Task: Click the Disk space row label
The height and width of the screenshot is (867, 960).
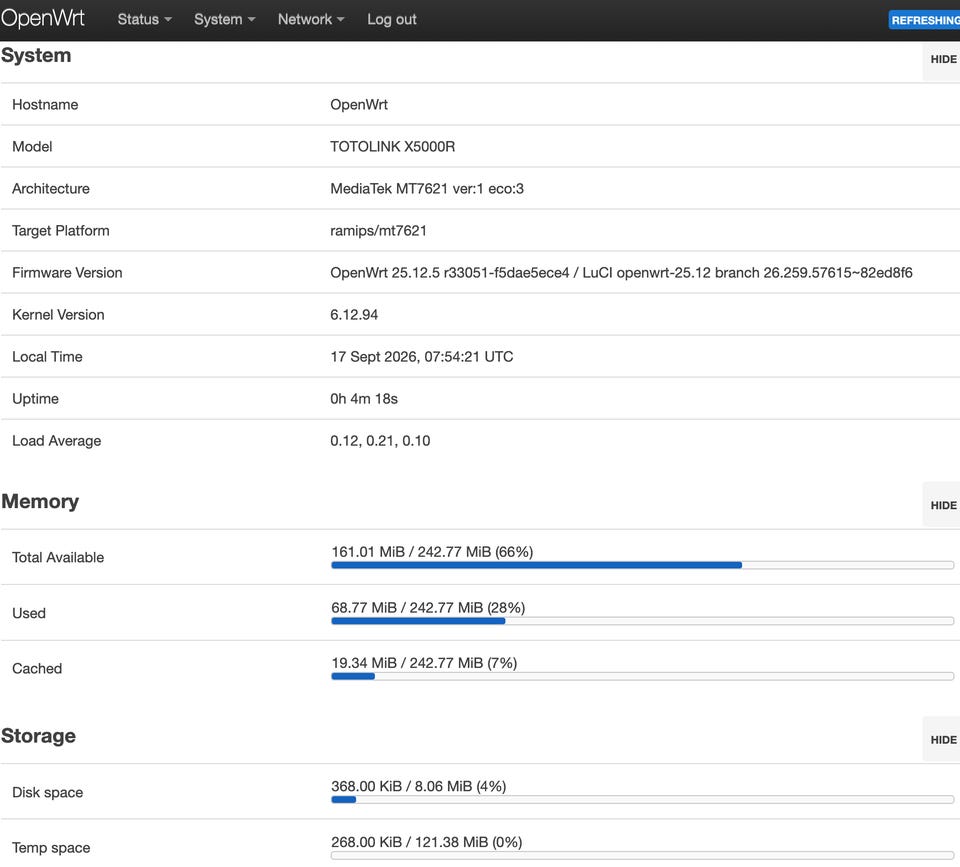Action: click(x=48, y=792)
